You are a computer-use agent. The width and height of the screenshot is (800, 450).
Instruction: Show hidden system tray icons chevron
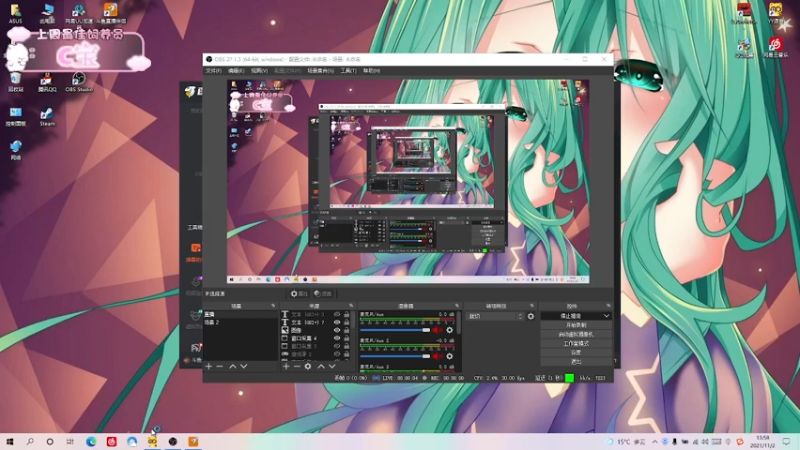pos(655,442)
